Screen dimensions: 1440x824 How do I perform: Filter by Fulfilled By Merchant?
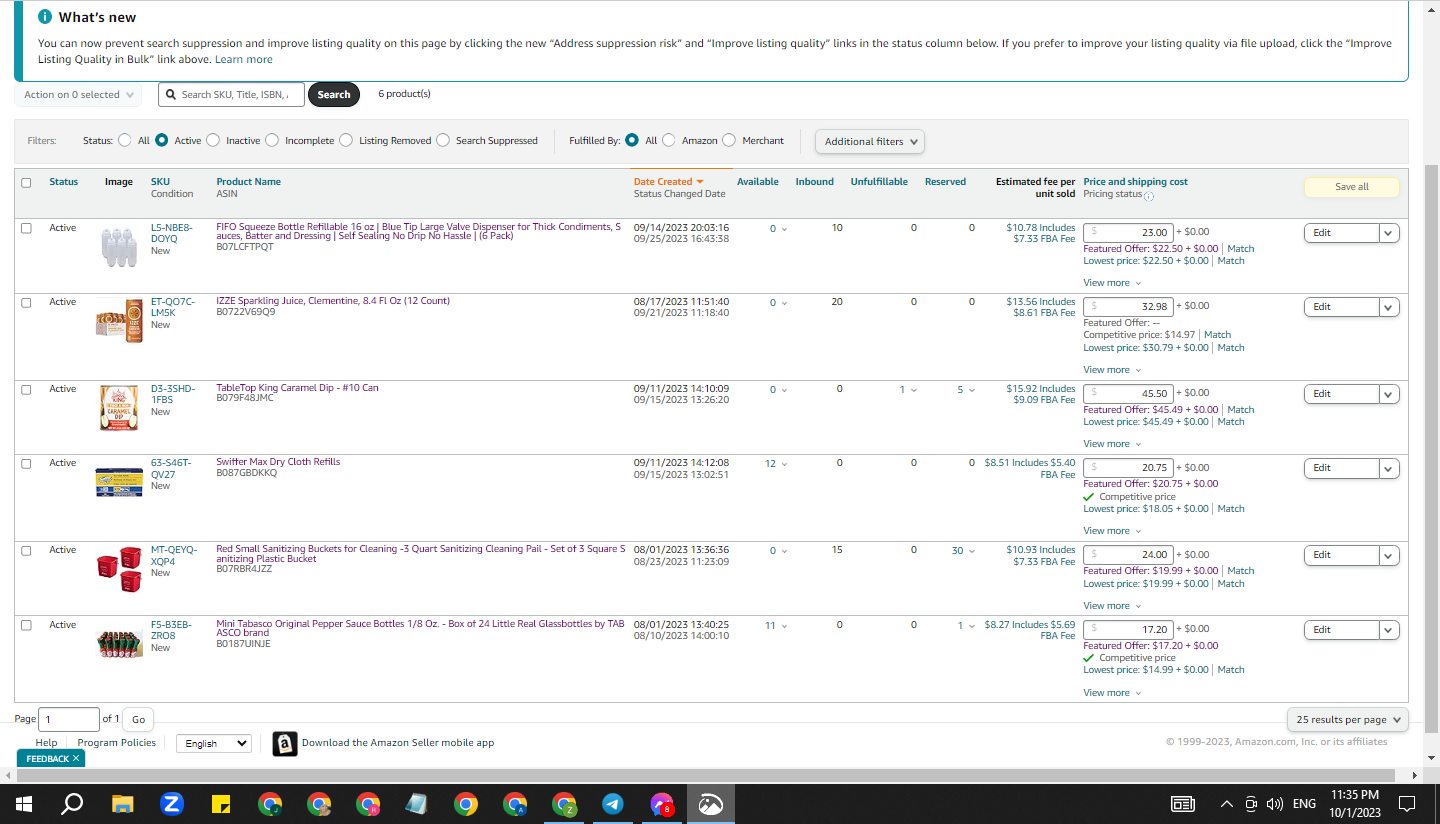pos(729,140)
